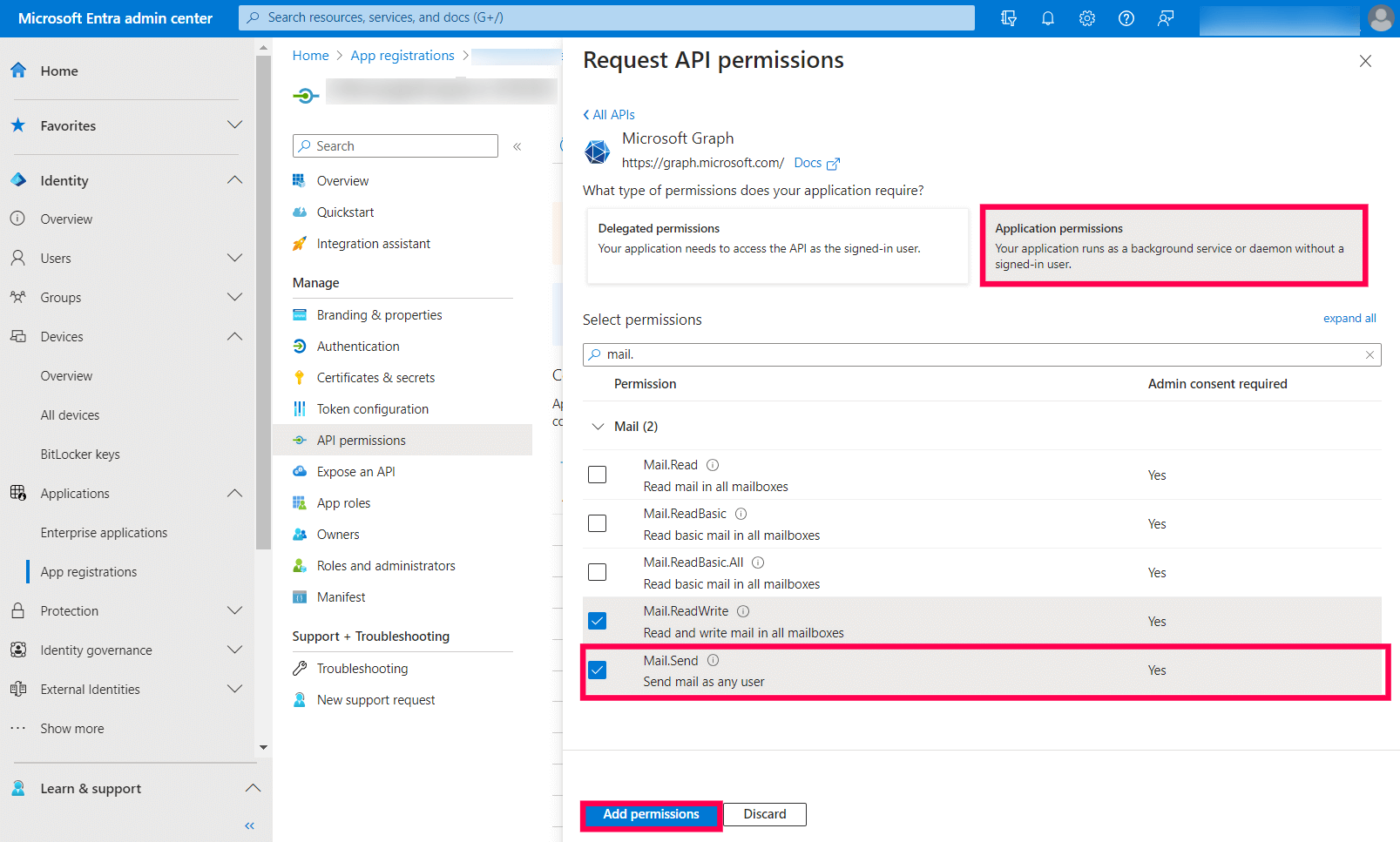Open the notifications bell
Viewport: 1400px width, 842px height.
pyautogui.click(x=1047, y=17)
